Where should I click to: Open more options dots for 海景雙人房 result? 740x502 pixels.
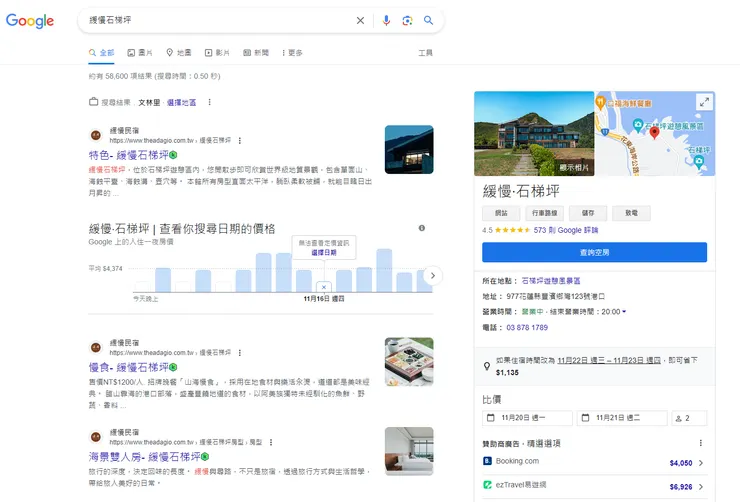[x=271, y=443]
